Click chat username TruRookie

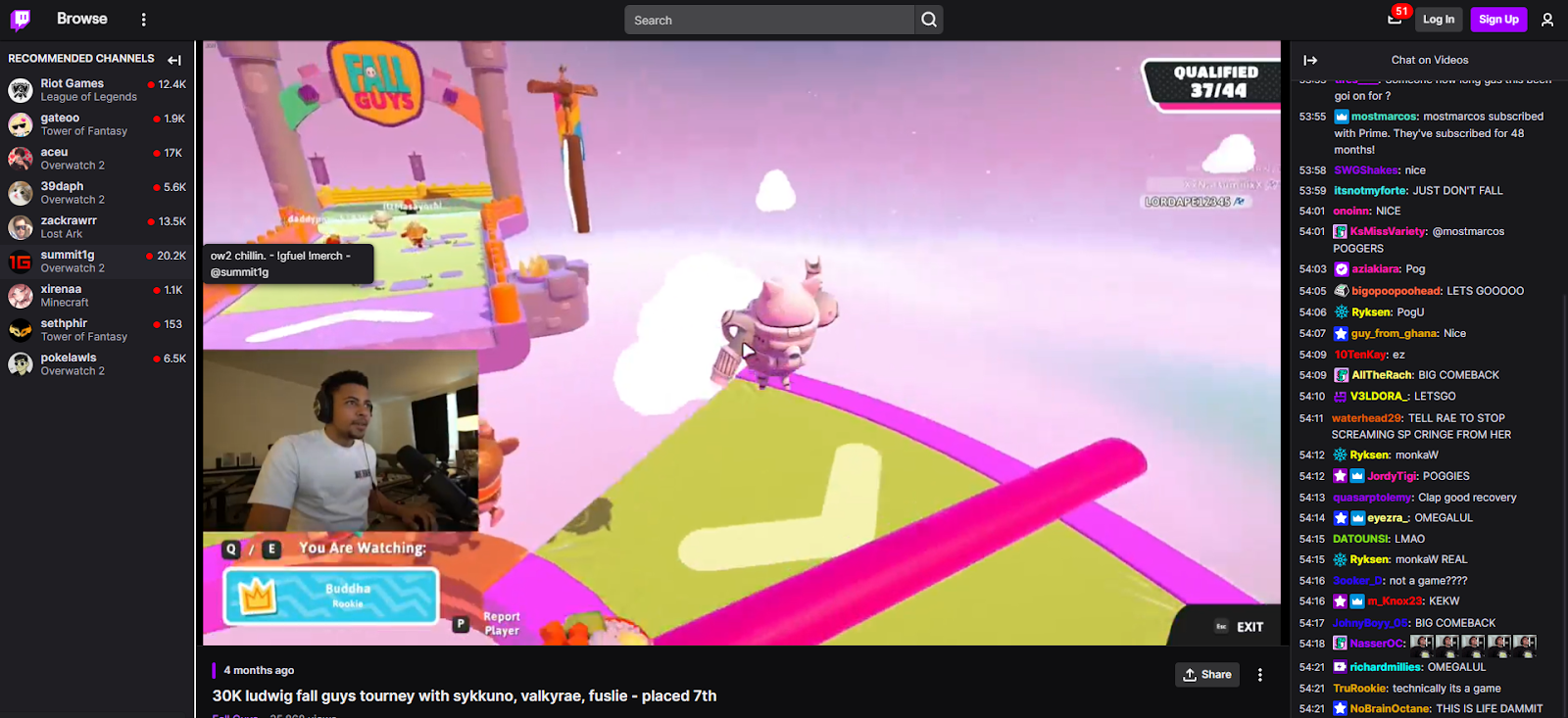click(x=1360, y=689)
